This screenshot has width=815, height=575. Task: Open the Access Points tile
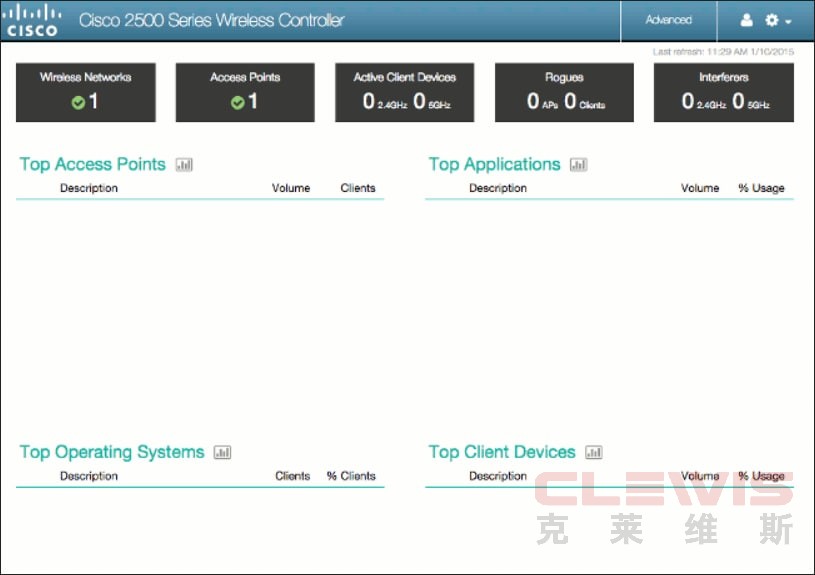point(245,93)
